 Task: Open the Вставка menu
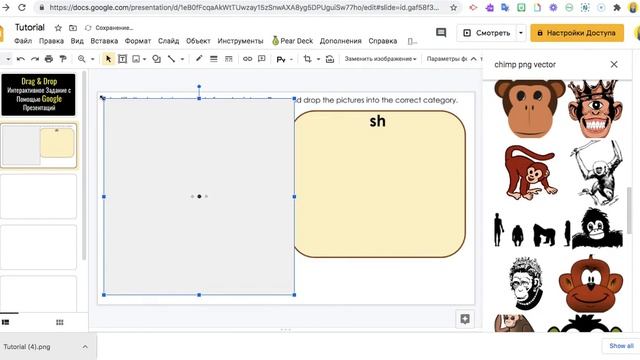(104, 41)
